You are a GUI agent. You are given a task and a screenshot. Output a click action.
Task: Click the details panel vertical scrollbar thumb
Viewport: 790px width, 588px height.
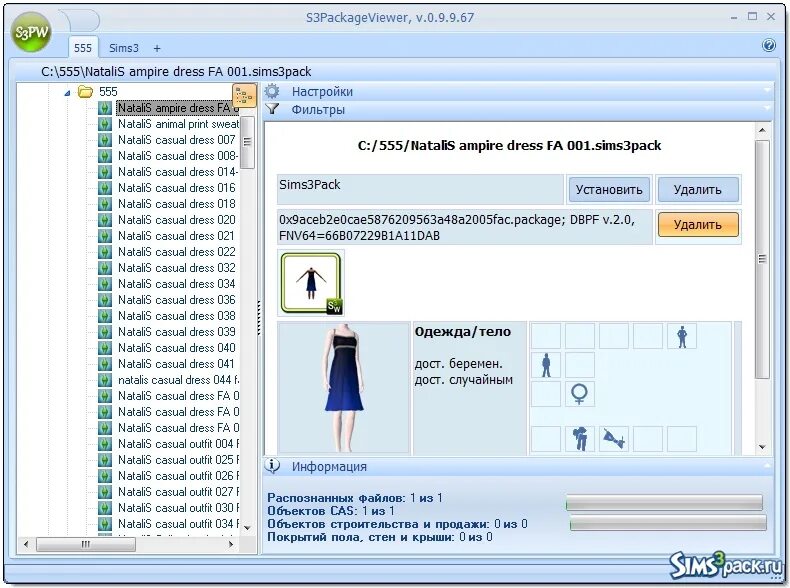coord(762,259)
